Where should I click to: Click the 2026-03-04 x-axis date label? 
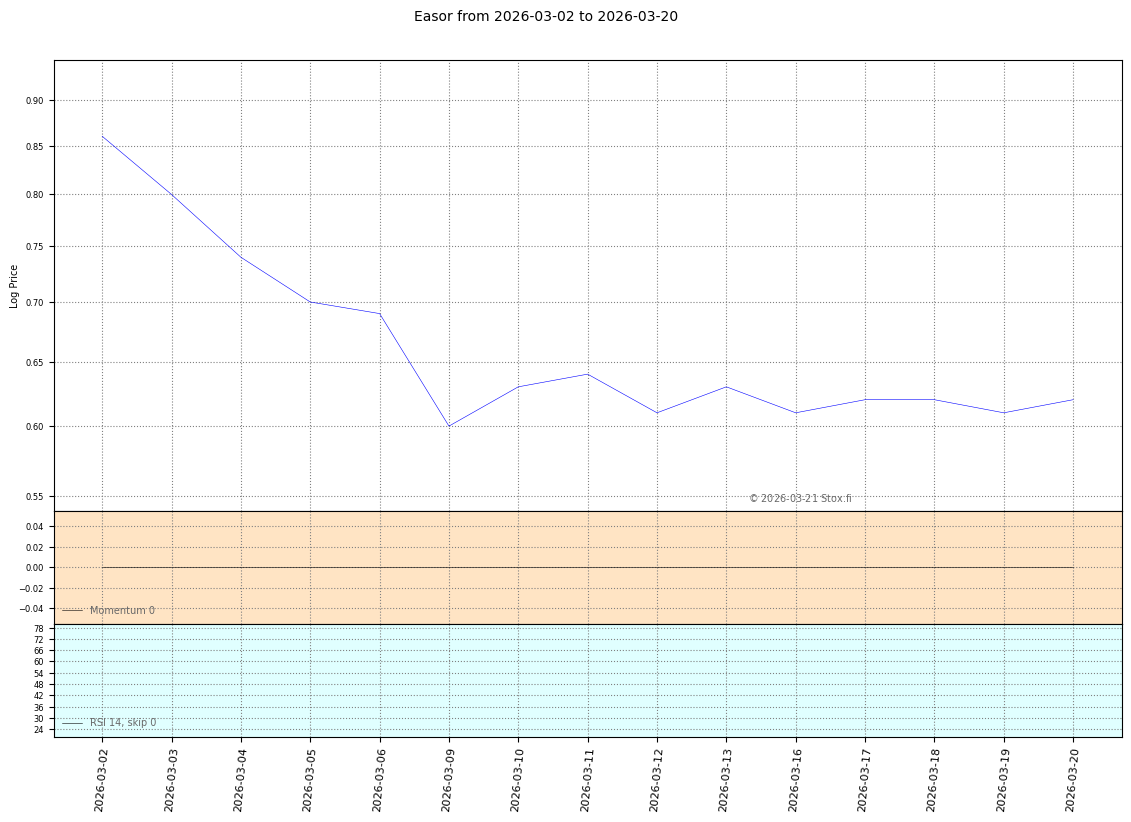[x=241, y=779]
